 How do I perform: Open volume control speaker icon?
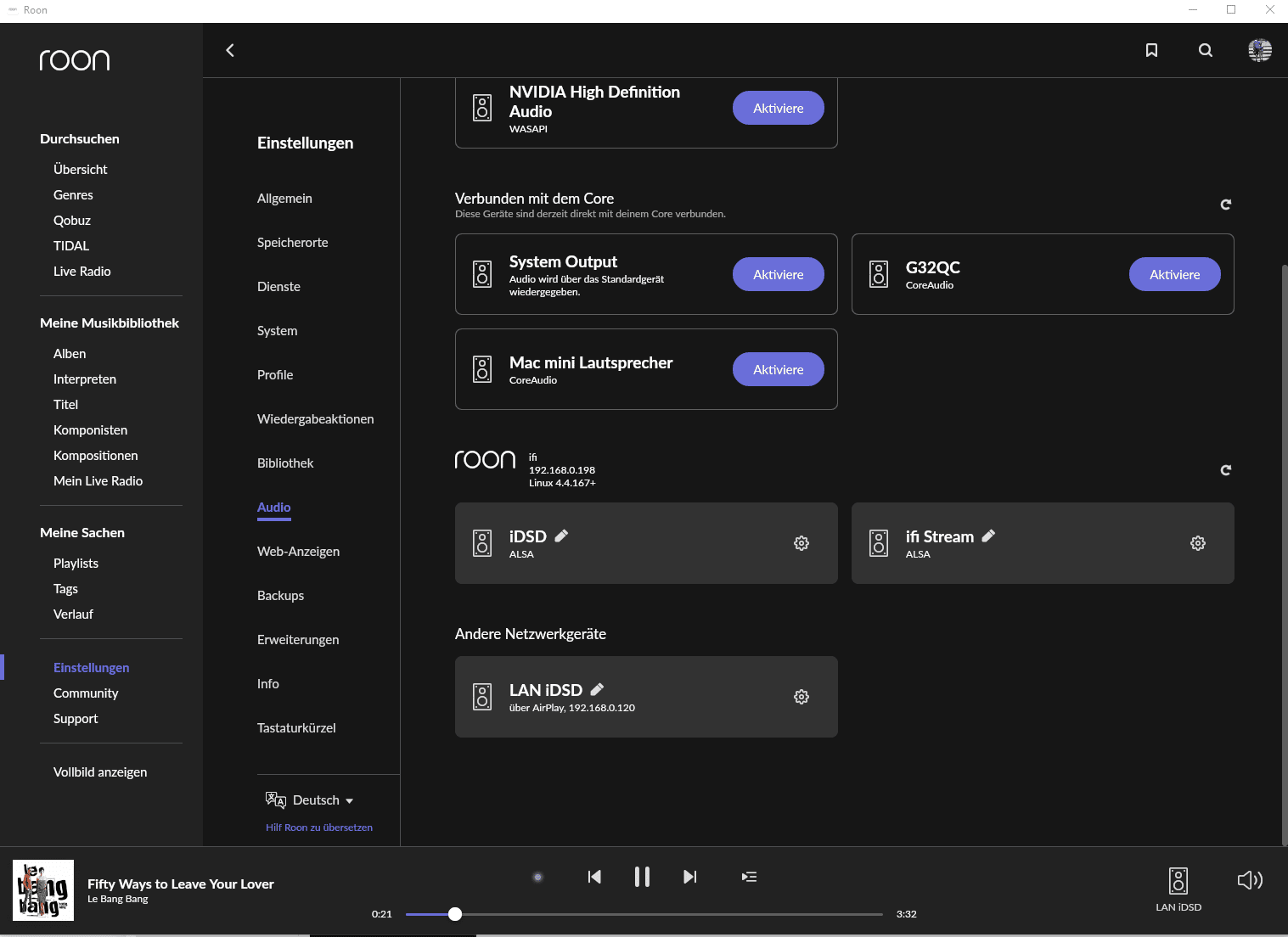pos(1250,880)
